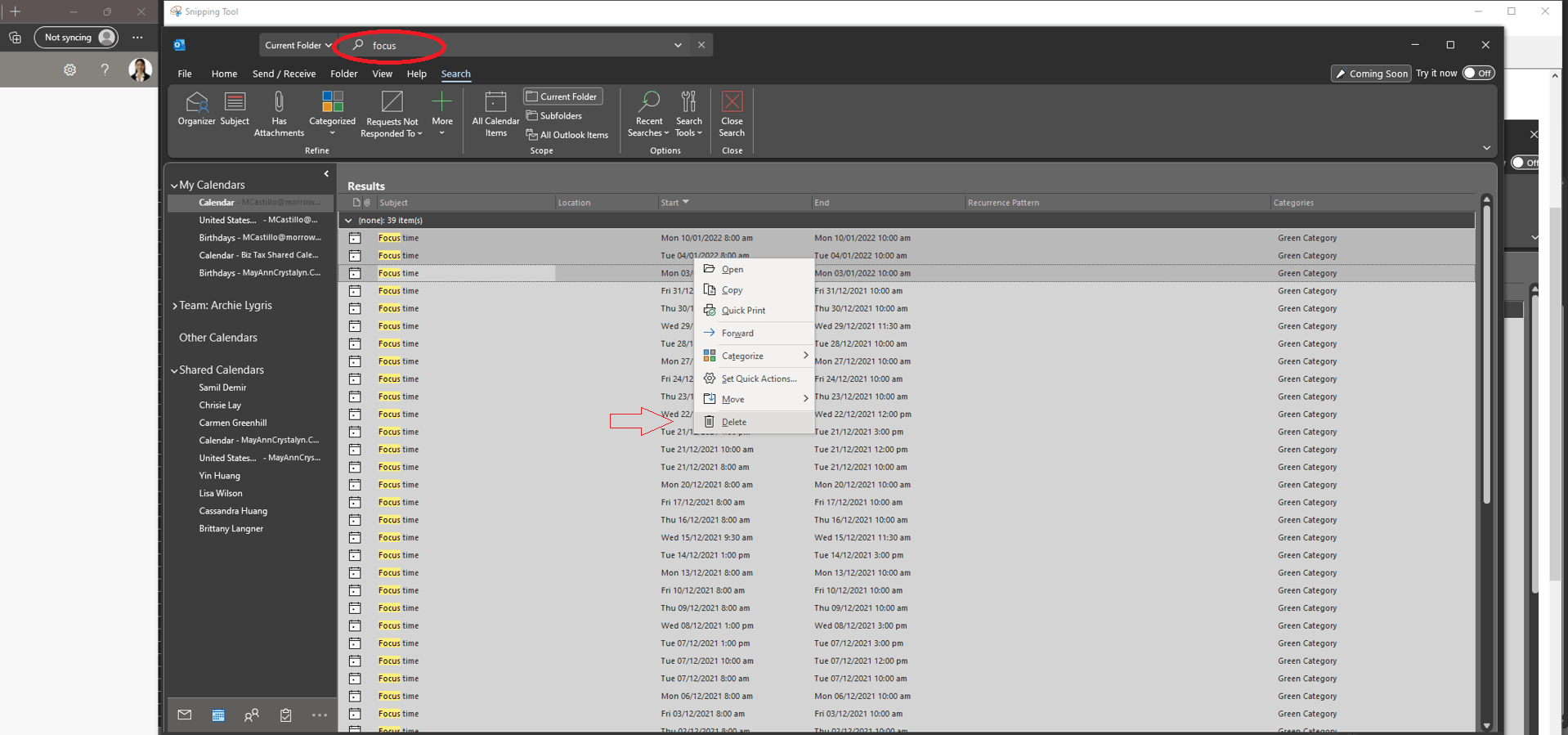Expand the search box dropdown arrow
1568x735 pixels.
[678, 45]
